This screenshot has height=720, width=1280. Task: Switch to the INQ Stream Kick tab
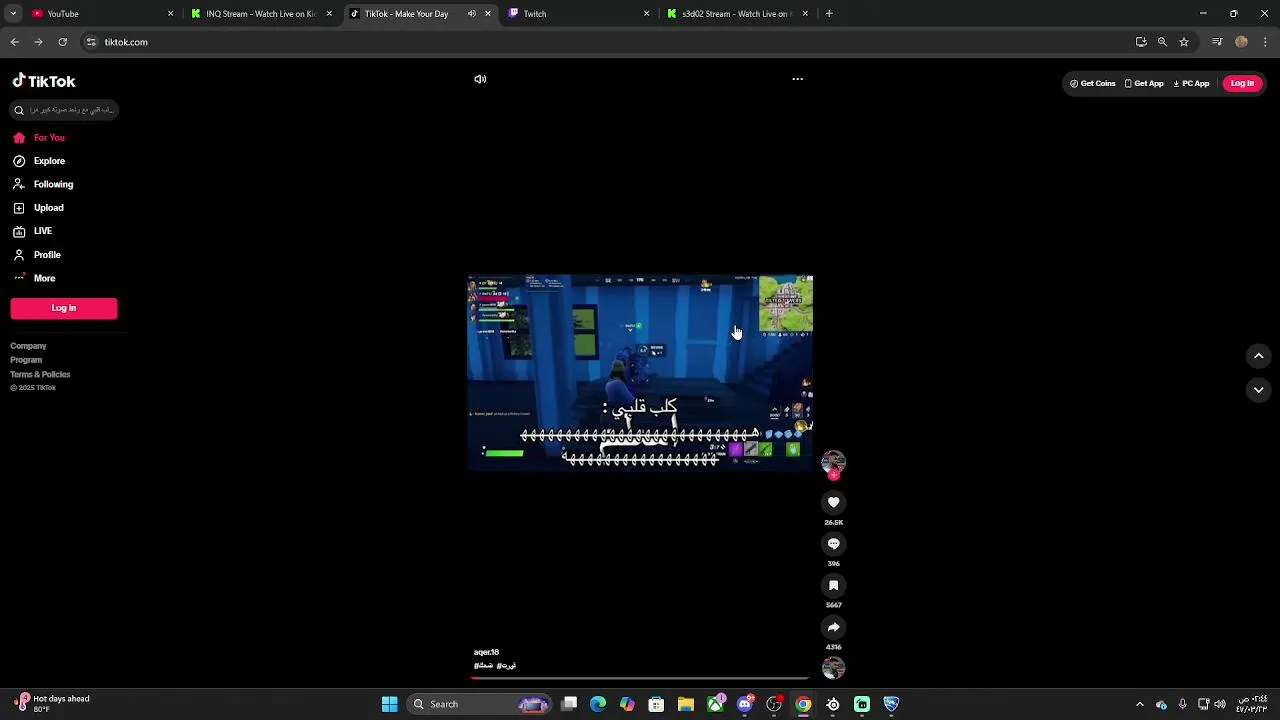[260, 14]
